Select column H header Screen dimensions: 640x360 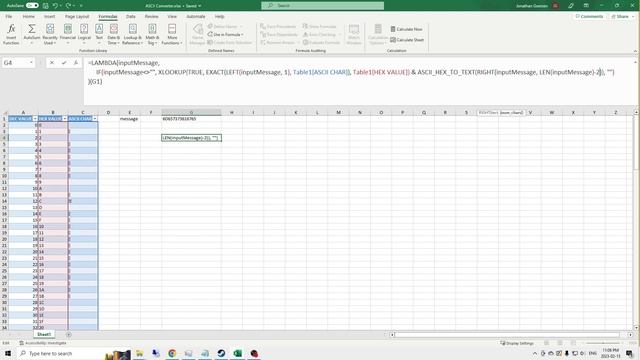[231, 112]
